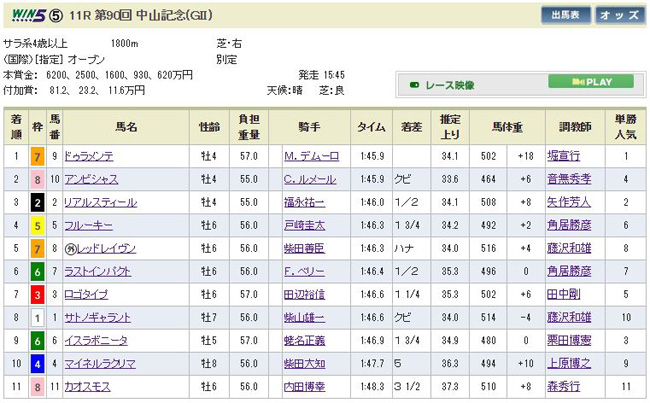Click the red frame 3 badge for ロゴタイプ
650x403 pixels.
(x=37, y=296)
